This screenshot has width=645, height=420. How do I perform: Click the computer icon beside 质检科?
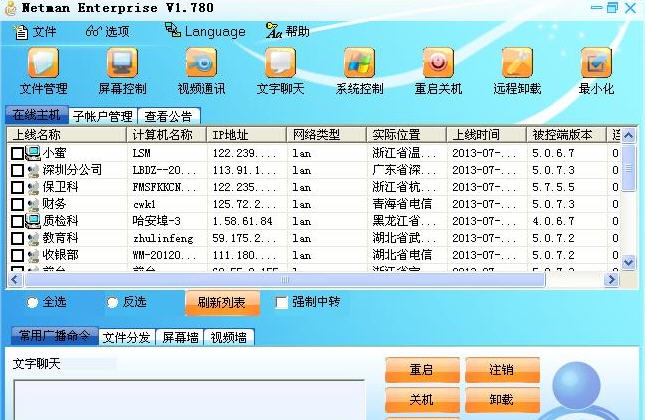[33, 221]
